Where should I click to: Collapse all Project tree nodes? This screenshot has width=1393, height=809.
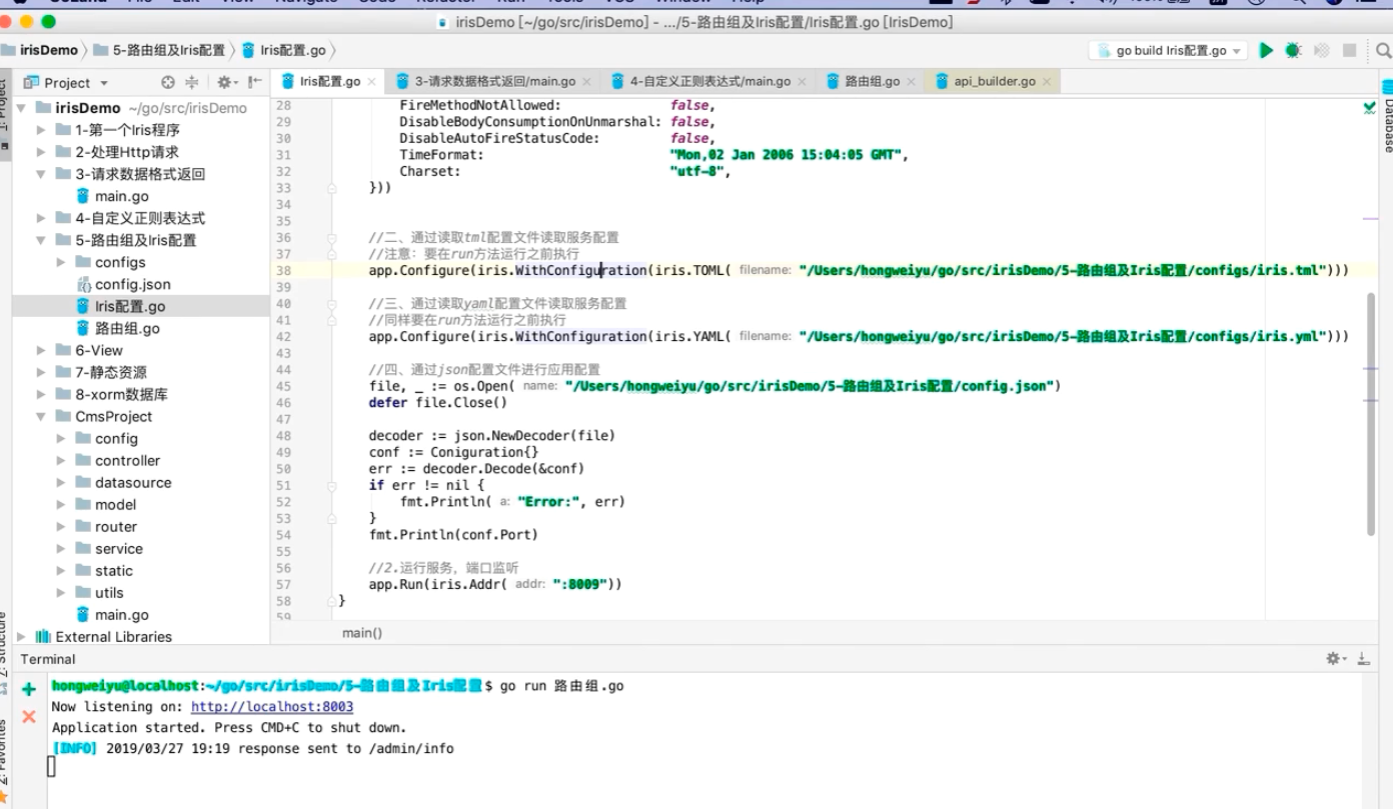192,83
